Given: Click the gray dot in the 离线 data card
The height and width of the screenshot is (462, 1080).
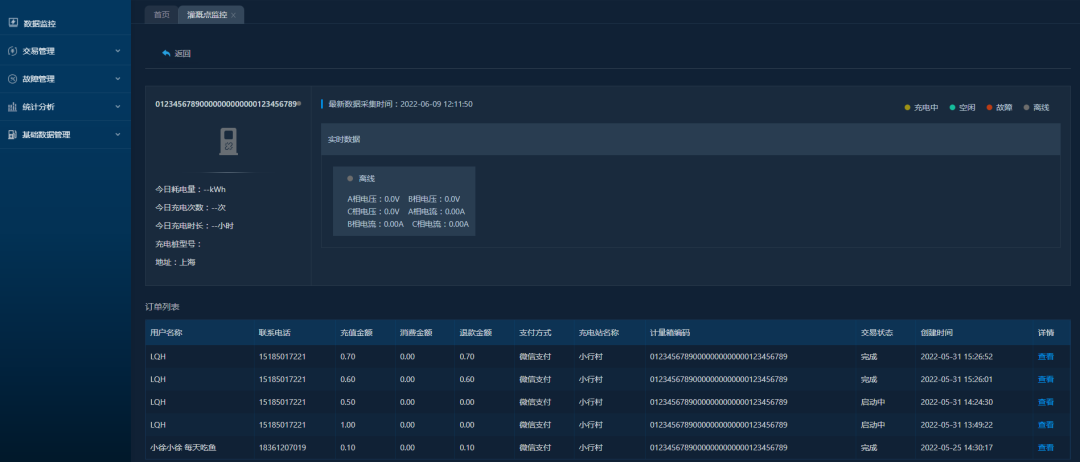Looking at the screenshot, I should pos(350,178).
